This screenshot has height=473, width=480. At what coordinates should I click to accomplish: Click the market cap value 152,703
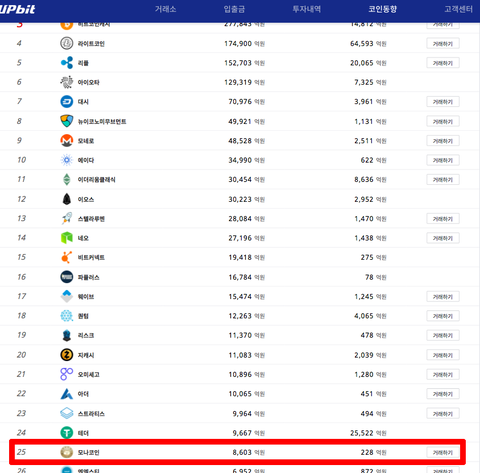point(238,63)
